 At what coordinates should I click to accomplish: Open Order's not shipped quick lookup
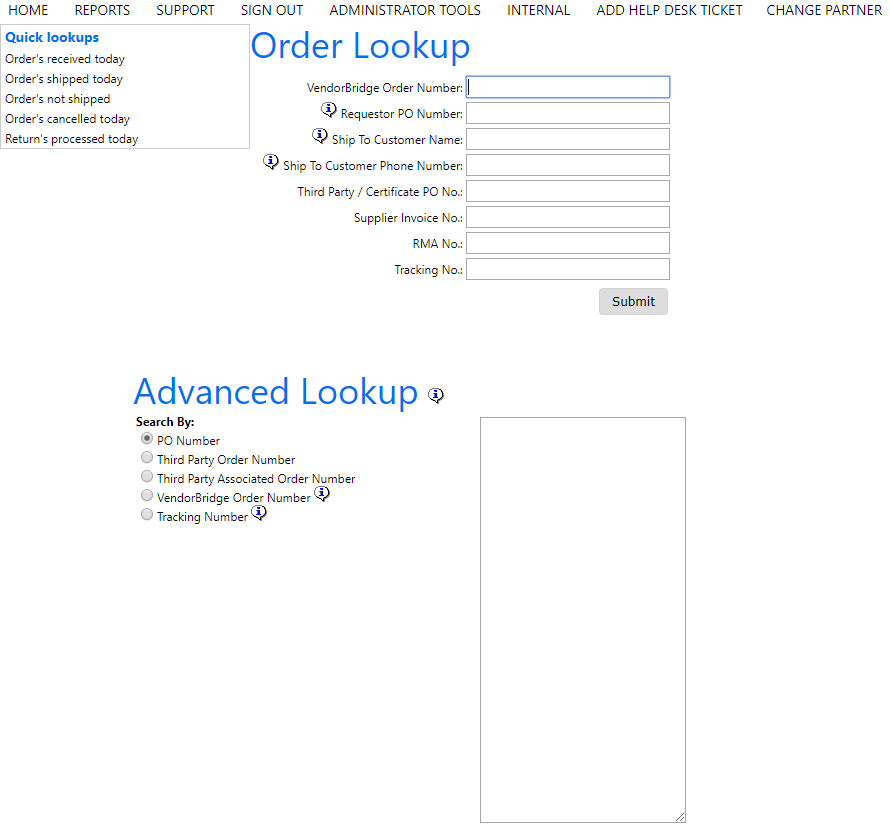point(58,99)
